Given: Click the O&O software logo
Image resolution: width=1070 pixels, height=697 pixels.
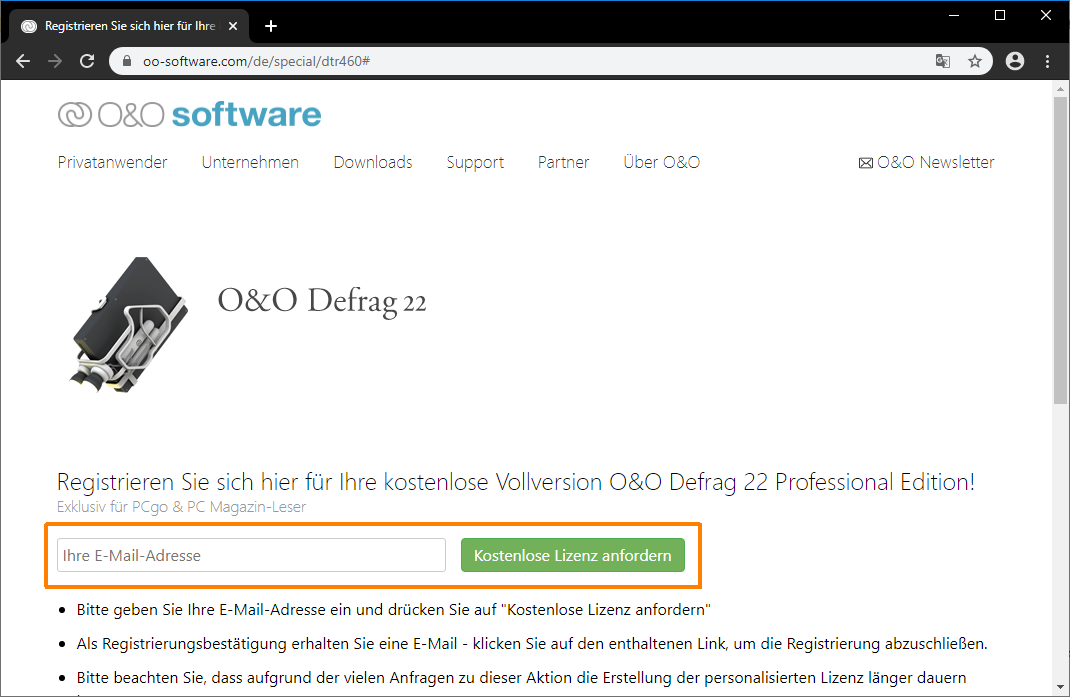Looking at the screenshot, I should (x=189, y=115).
